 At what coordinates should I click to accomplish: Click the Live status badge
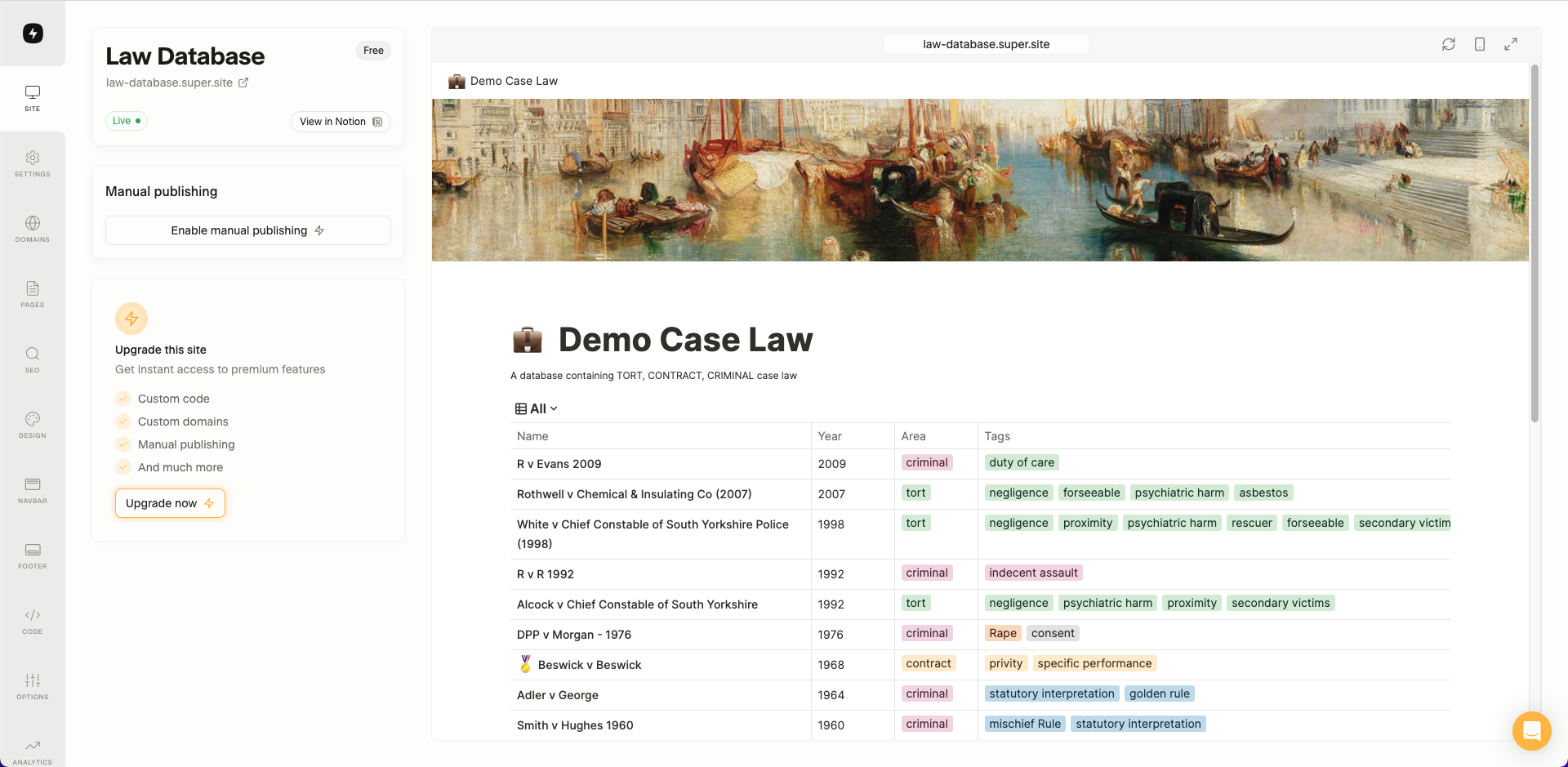pyautogui.click(x=127, y=121)
